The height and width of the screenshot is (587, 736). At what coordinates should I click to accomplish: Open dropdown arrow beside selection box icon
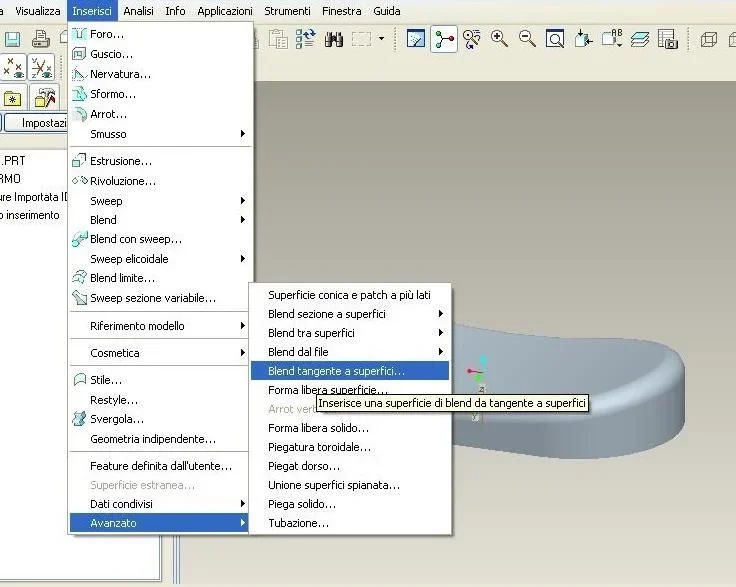point(381,39)
